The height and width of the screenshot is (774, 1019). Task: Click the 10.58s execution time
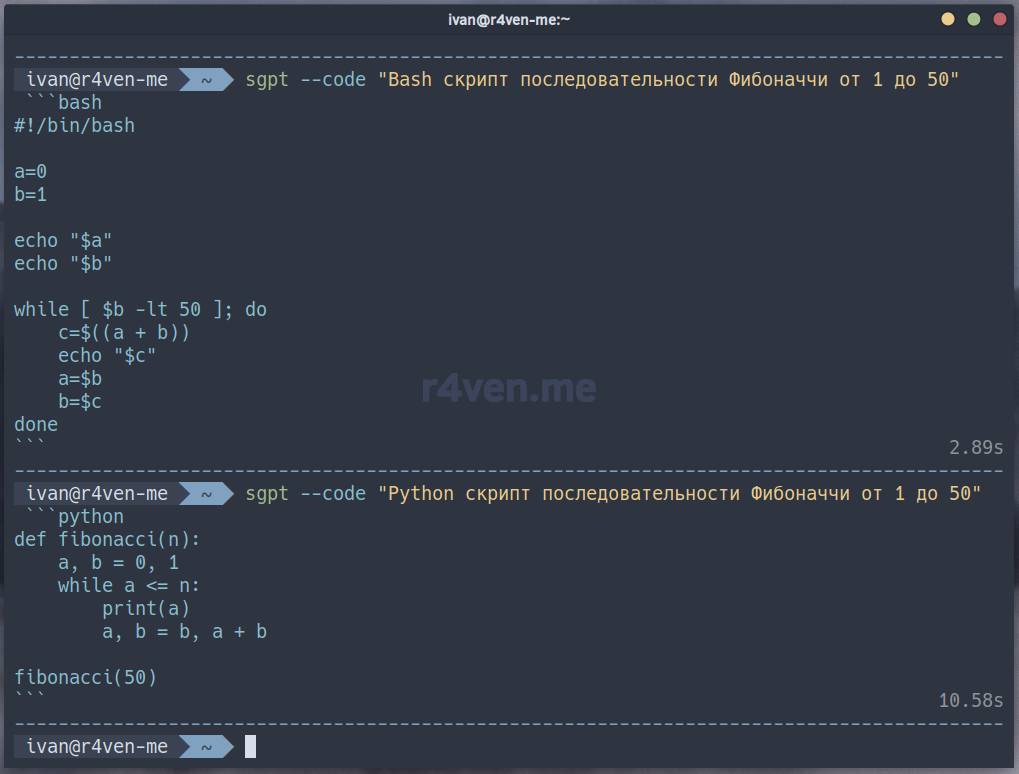tap(970, 700)
